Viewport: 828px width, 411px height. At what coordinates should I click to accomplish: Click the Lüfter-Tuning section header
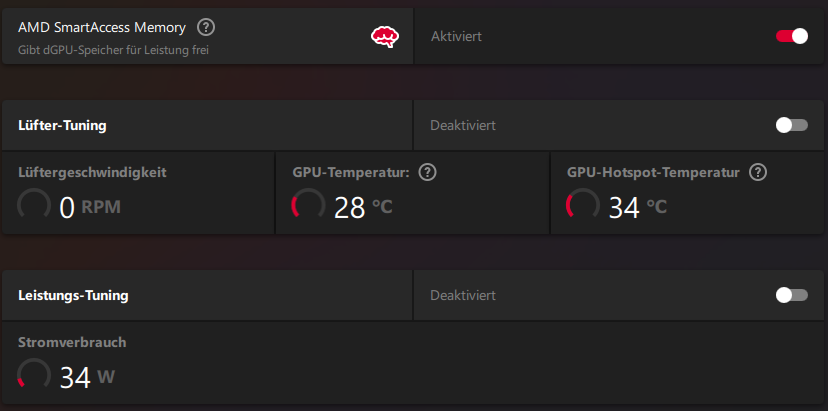click(x=63, y=126)
